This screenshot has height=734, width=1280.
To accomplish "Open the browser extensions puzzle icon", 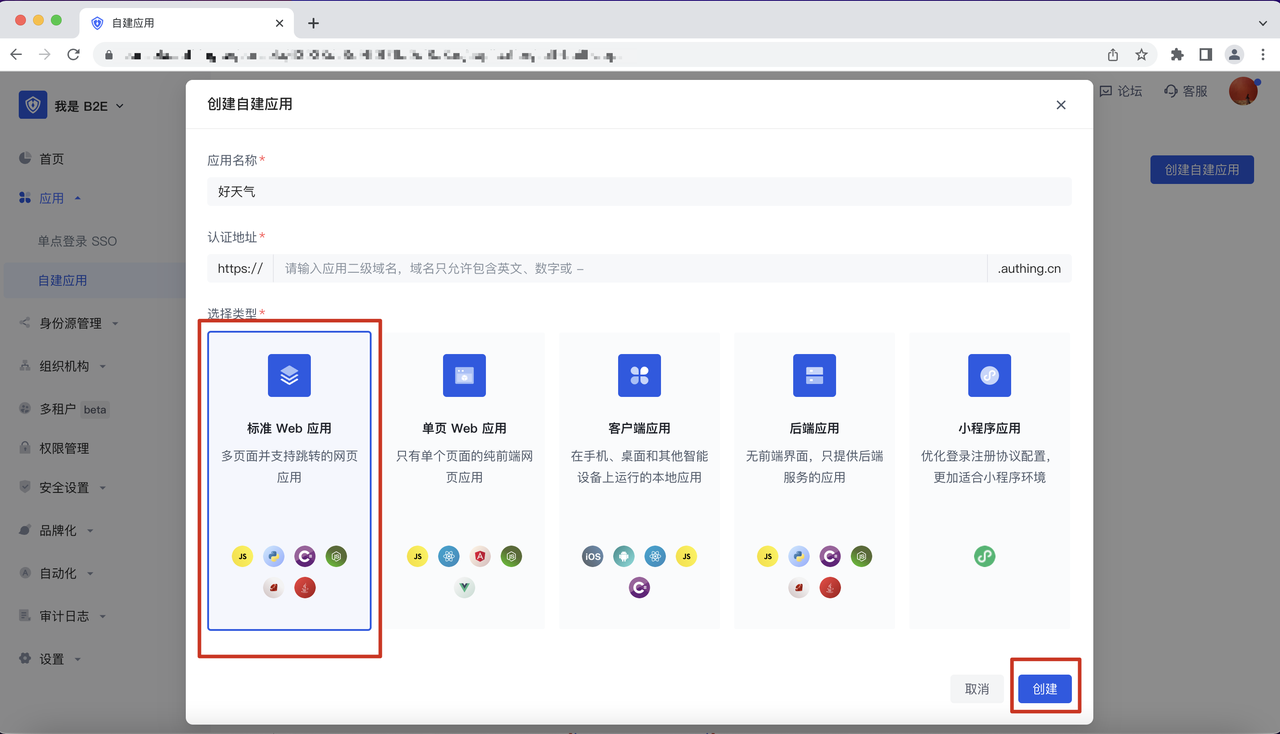I will [x=1177, y=55].
